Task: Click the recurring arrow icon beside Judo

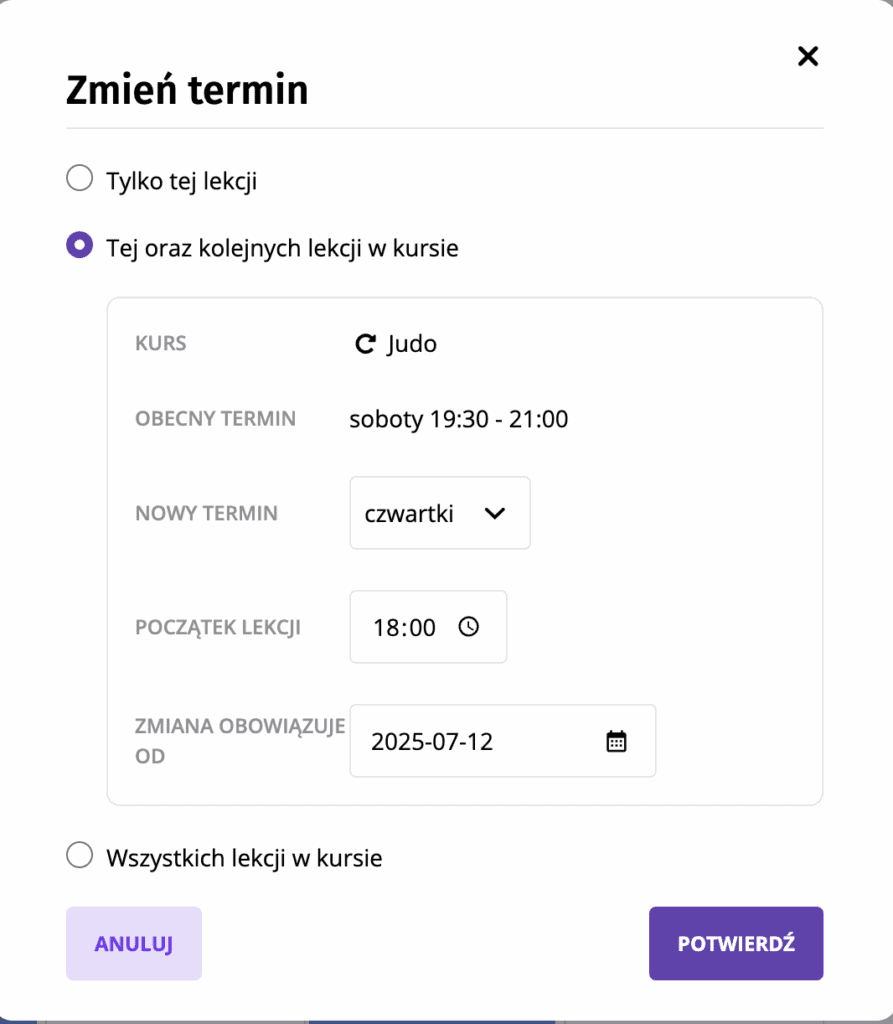Action: 365,344
